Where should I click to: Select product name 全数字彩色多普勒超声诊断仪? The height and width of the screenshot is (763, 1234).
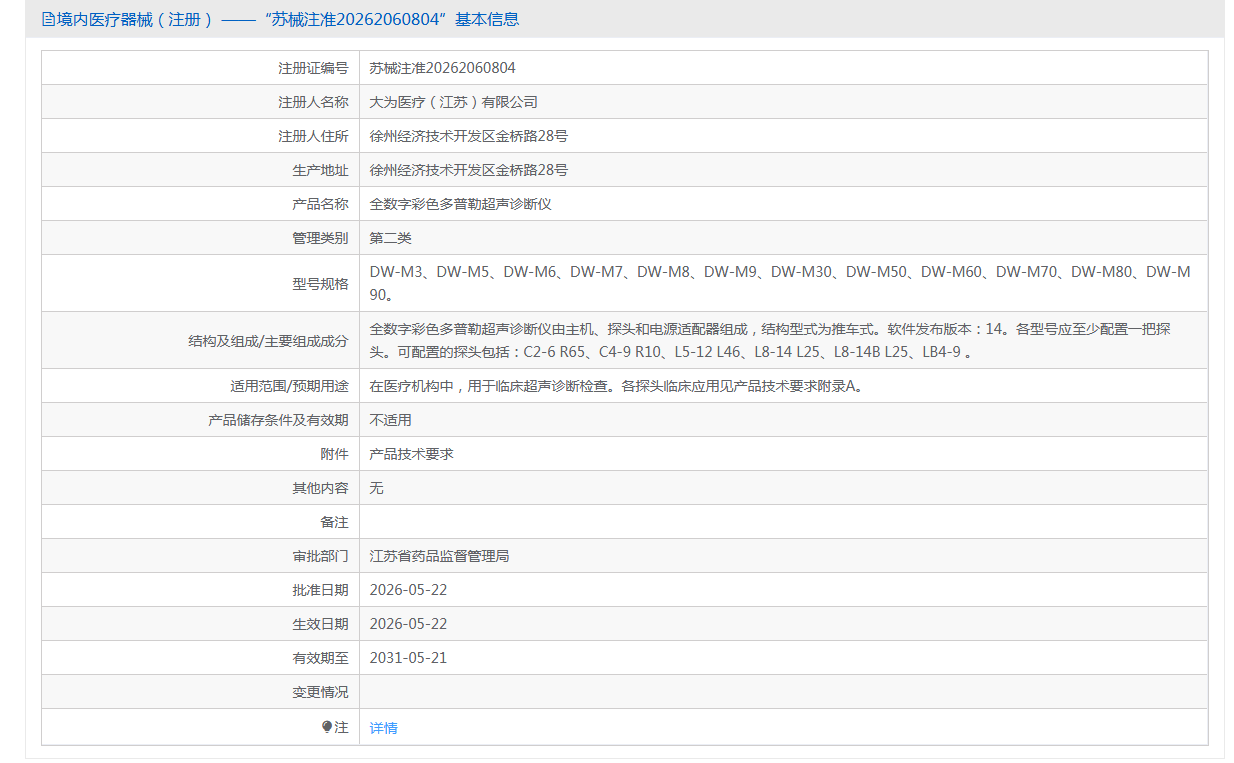click(x=461, y=204)
